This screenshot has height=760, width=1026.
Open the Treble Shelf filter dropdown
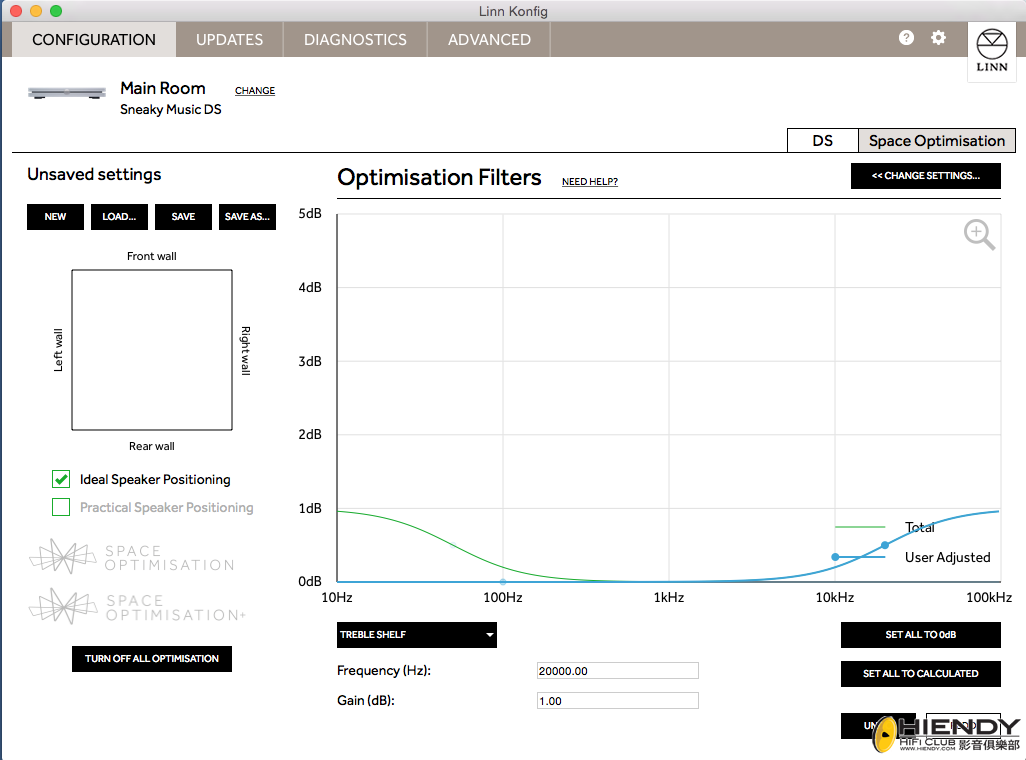point(417,635)
